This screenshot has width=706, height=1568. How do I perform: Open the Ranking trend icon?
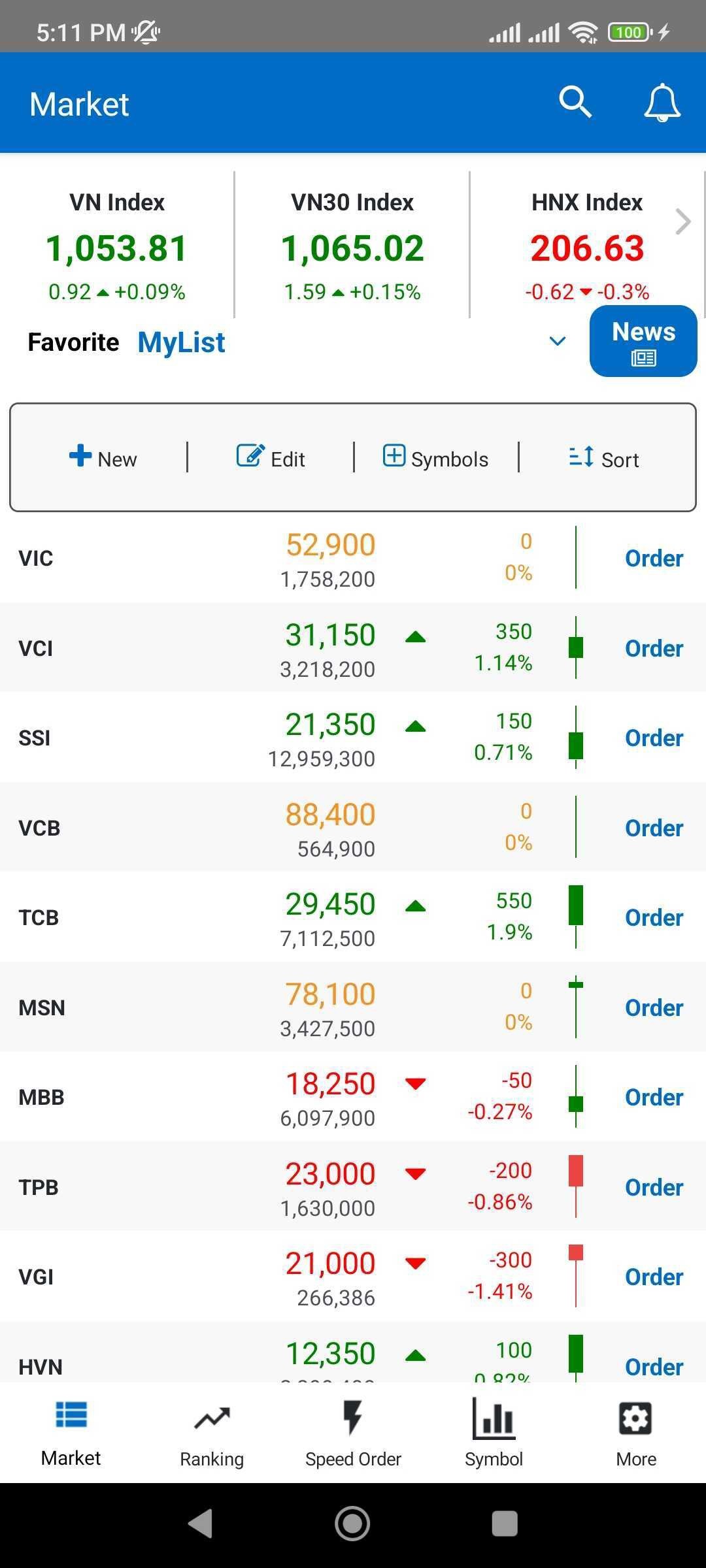[212, 1419]
